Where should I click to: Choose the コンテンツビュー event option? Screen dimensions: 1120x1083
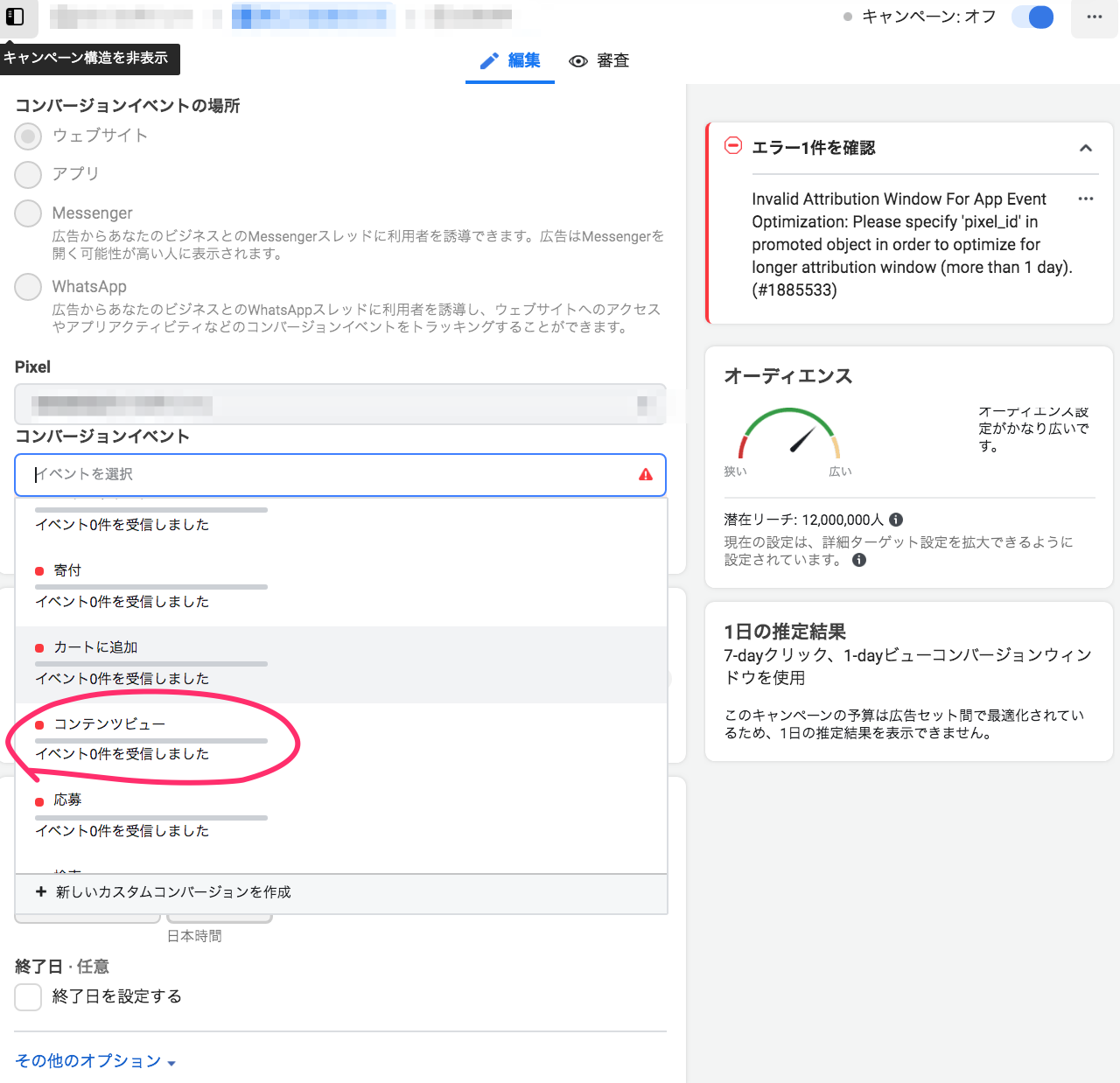pyautogui.click(x=341, y=740)
